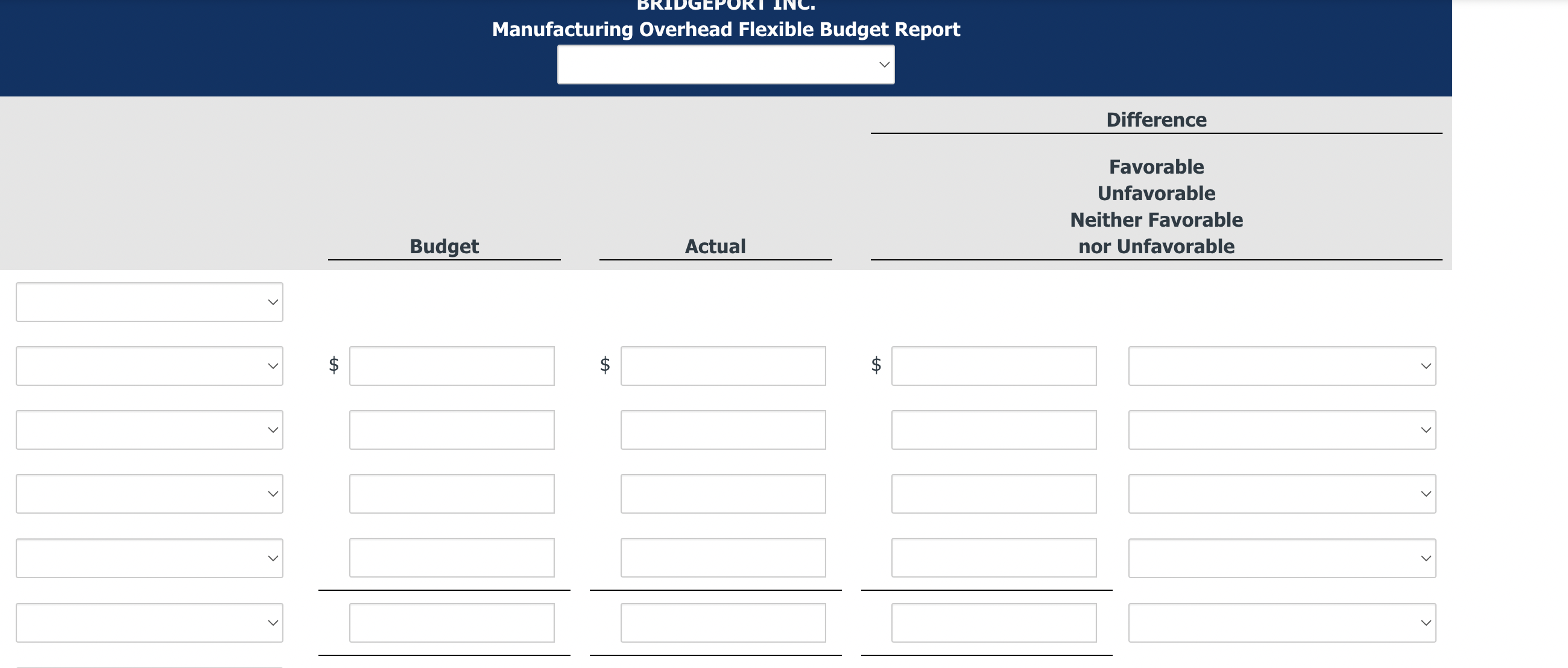Open the favorable dropdown in the third amount row
This screenshot has height=668, width=1568.
coord(1282,493)
